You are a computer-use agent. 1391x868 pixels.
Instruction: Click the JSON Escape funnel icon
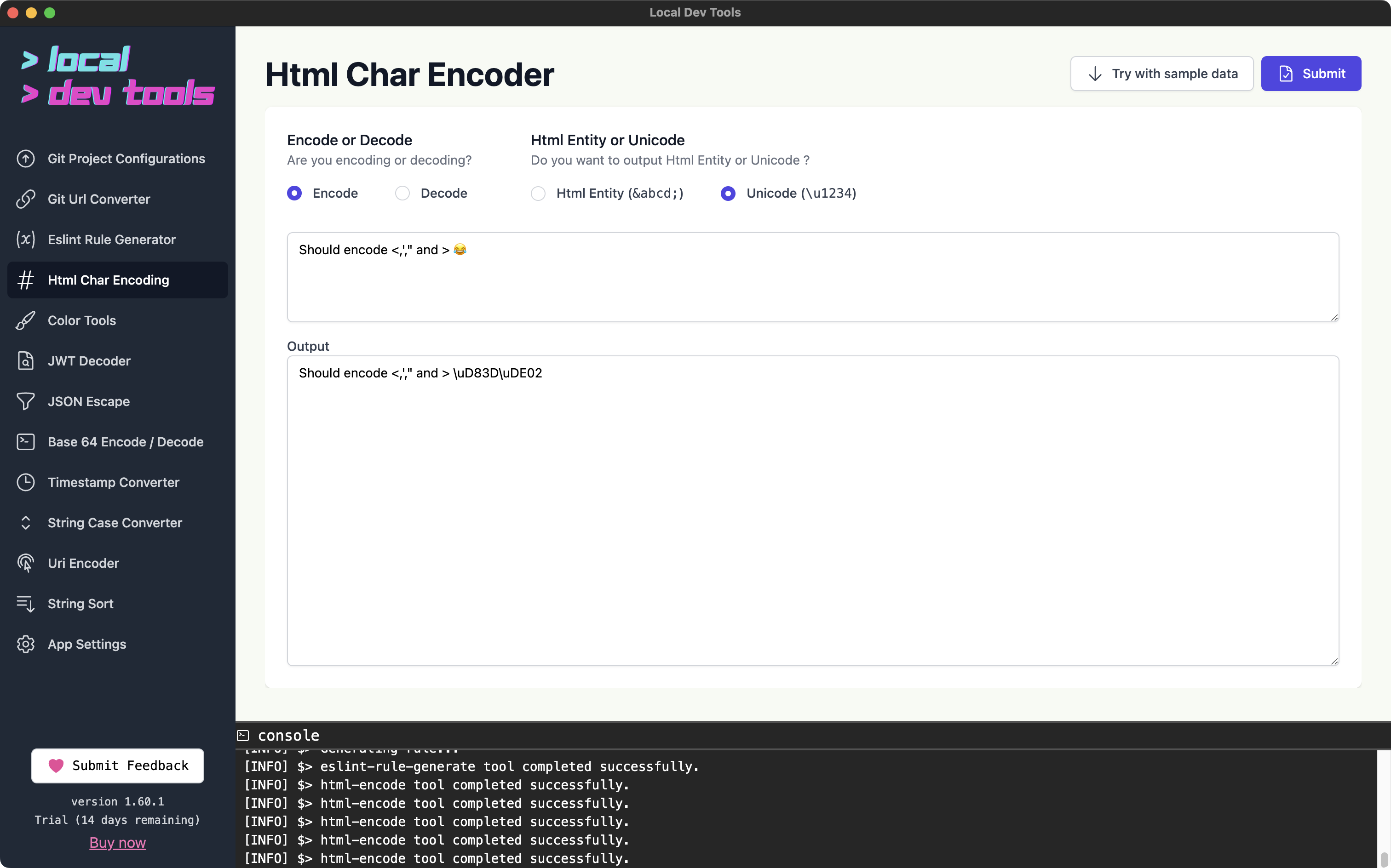point(26,401)
